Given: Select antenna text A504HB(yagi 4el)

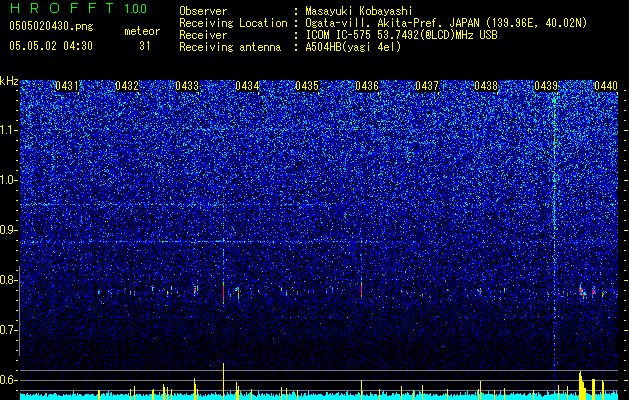Looking at the screenshot, I should pyautogui.click(x=353, y=47).
